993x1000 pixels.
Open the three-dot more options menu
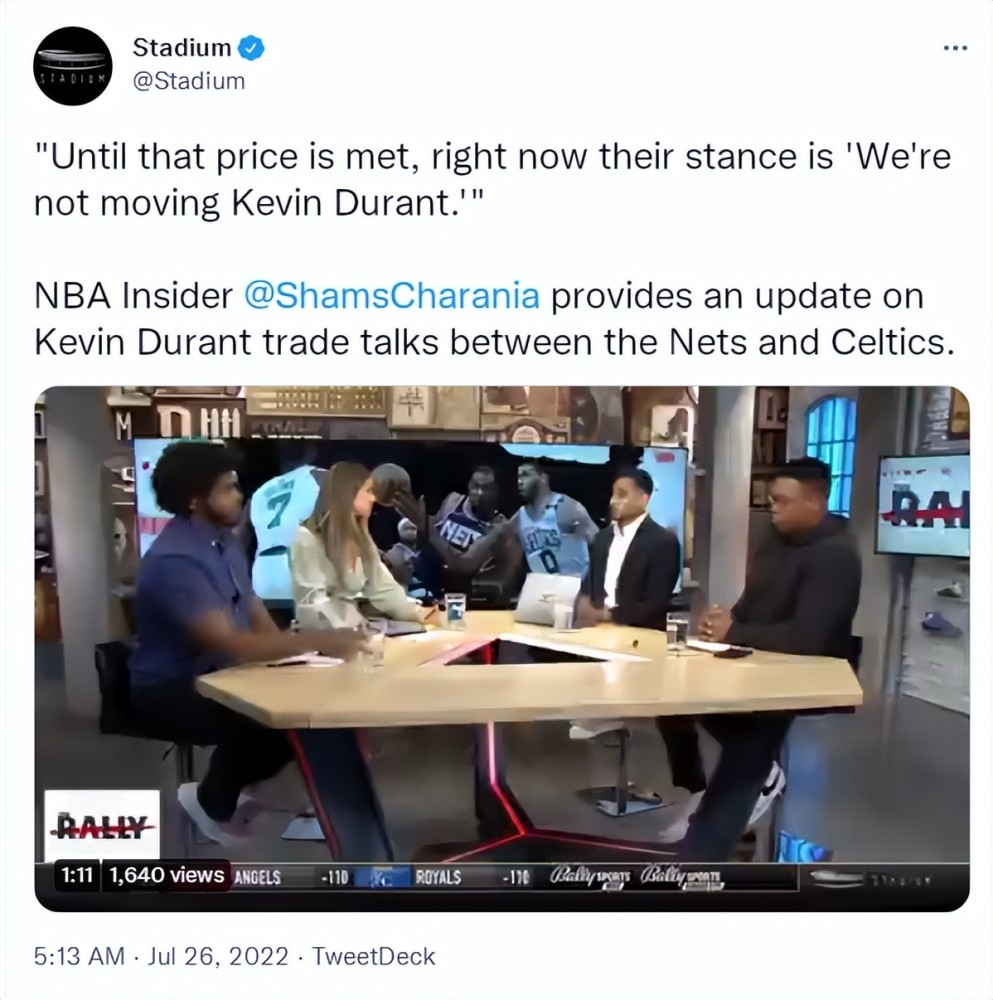pos(955,48)
